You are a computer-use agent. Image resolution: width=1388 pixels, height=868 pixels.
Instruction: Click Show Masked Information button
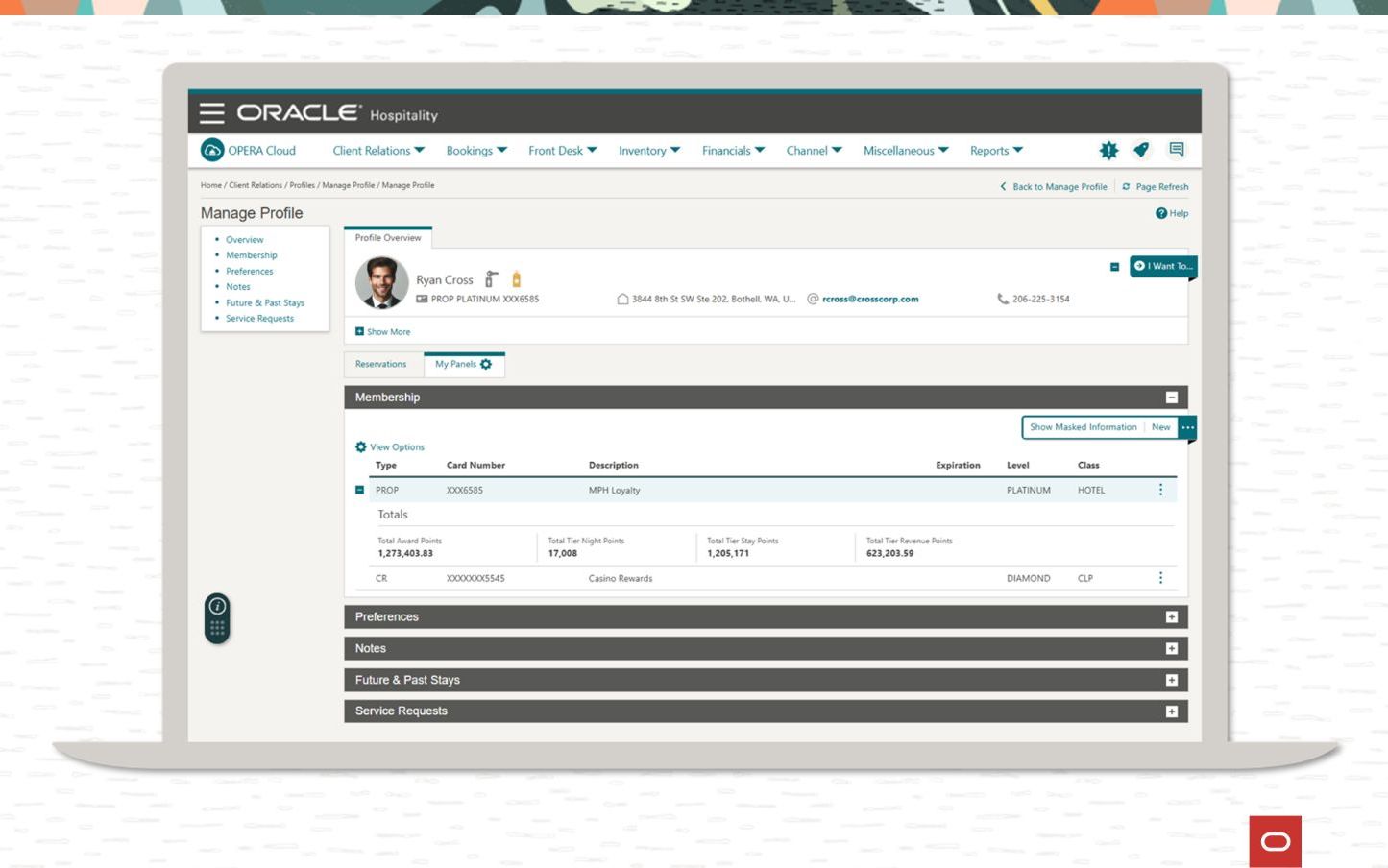click(1083, 427)
